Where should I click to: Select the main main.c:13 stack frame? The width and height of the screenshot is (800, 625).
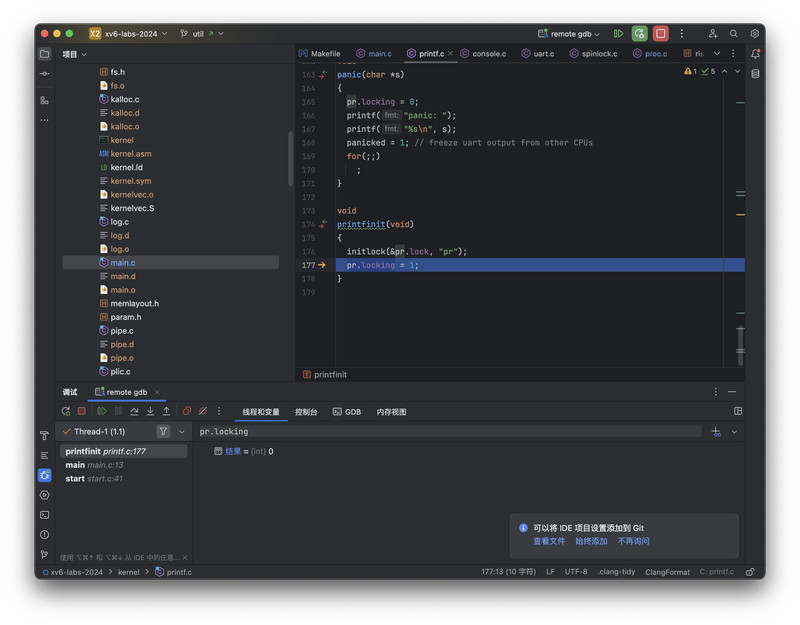coord(124,465)
